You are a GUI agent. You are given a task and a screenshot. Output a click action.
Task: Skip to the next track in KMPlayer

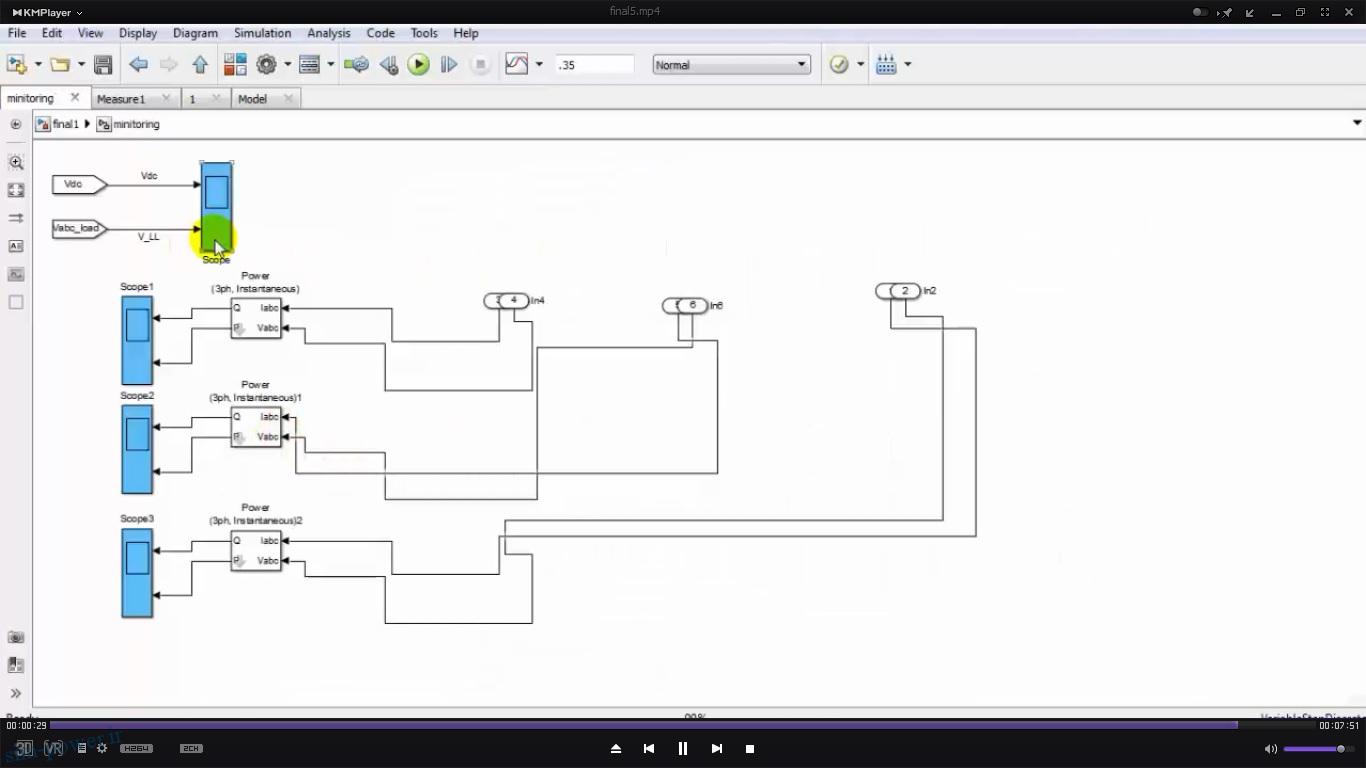point(716,748)
